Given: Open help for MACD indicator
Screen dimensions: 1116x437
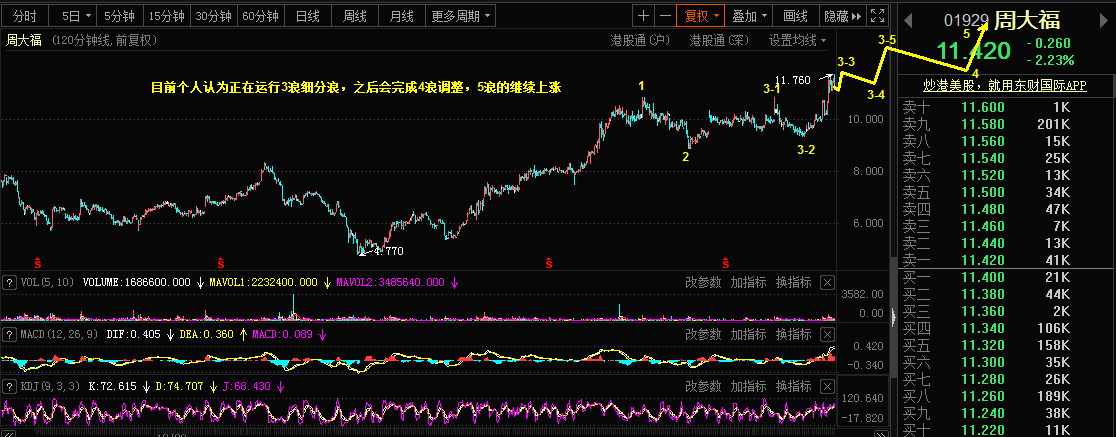Looking at the screenshot, I should pos(9,335).
